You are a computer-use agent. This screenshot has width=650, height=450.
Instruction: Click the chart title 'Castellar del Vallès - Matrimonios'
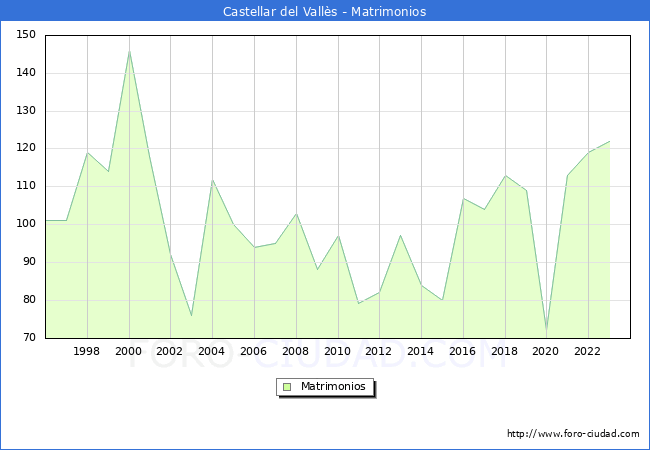(325, 11)
